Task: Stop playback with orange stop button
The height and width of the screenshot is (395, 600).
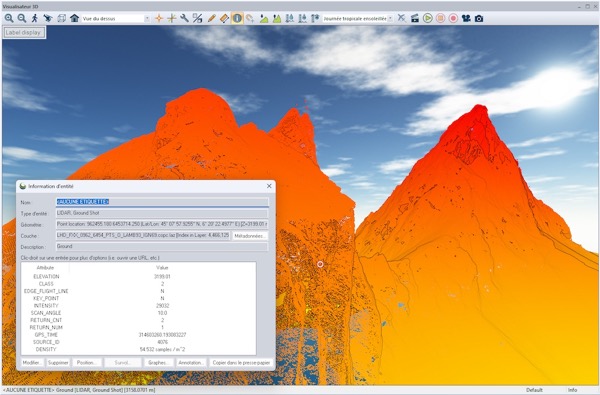Action: [x=440, y=18]
